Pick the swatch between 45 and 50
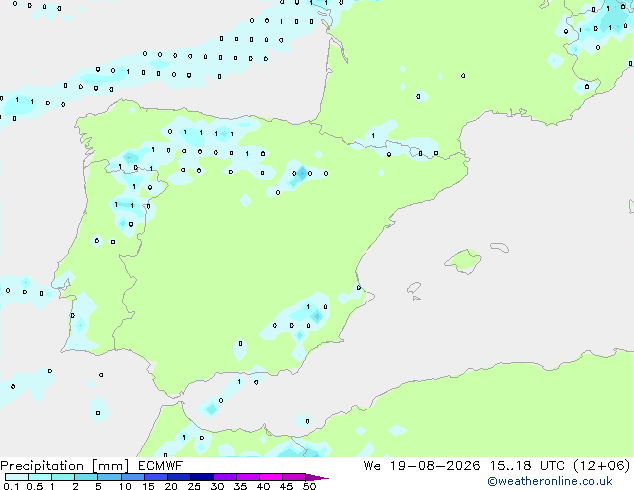Image resolution: width=634 pixels, height=490 pixels. click(x=294, y=477)
